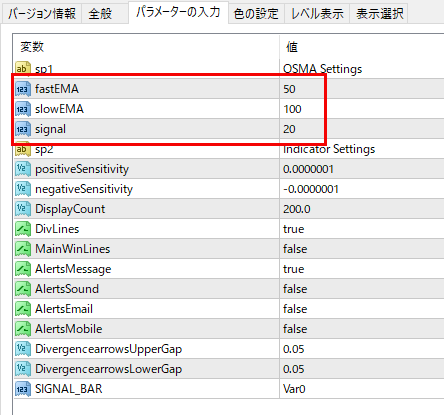Select the MainWinLines variable name
Image resolution: width=444 pixels, height=415 pixels.
pyautogui.click(x=73, y=249)
